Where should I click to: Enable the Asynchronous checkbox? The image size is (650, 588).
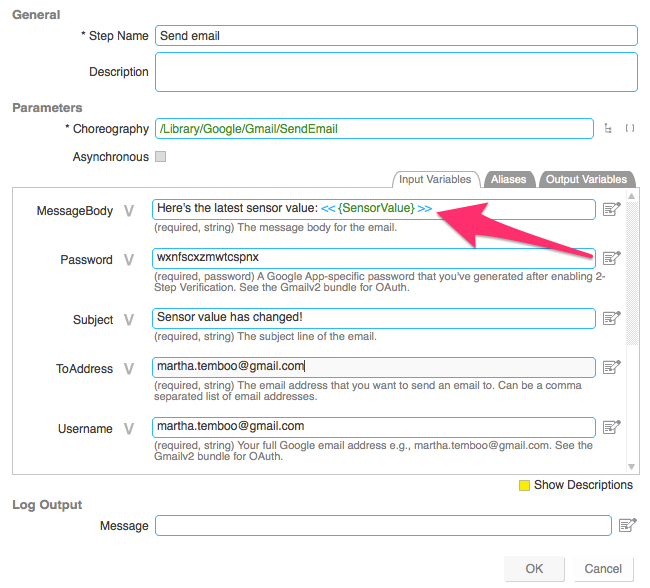(161, 157)
